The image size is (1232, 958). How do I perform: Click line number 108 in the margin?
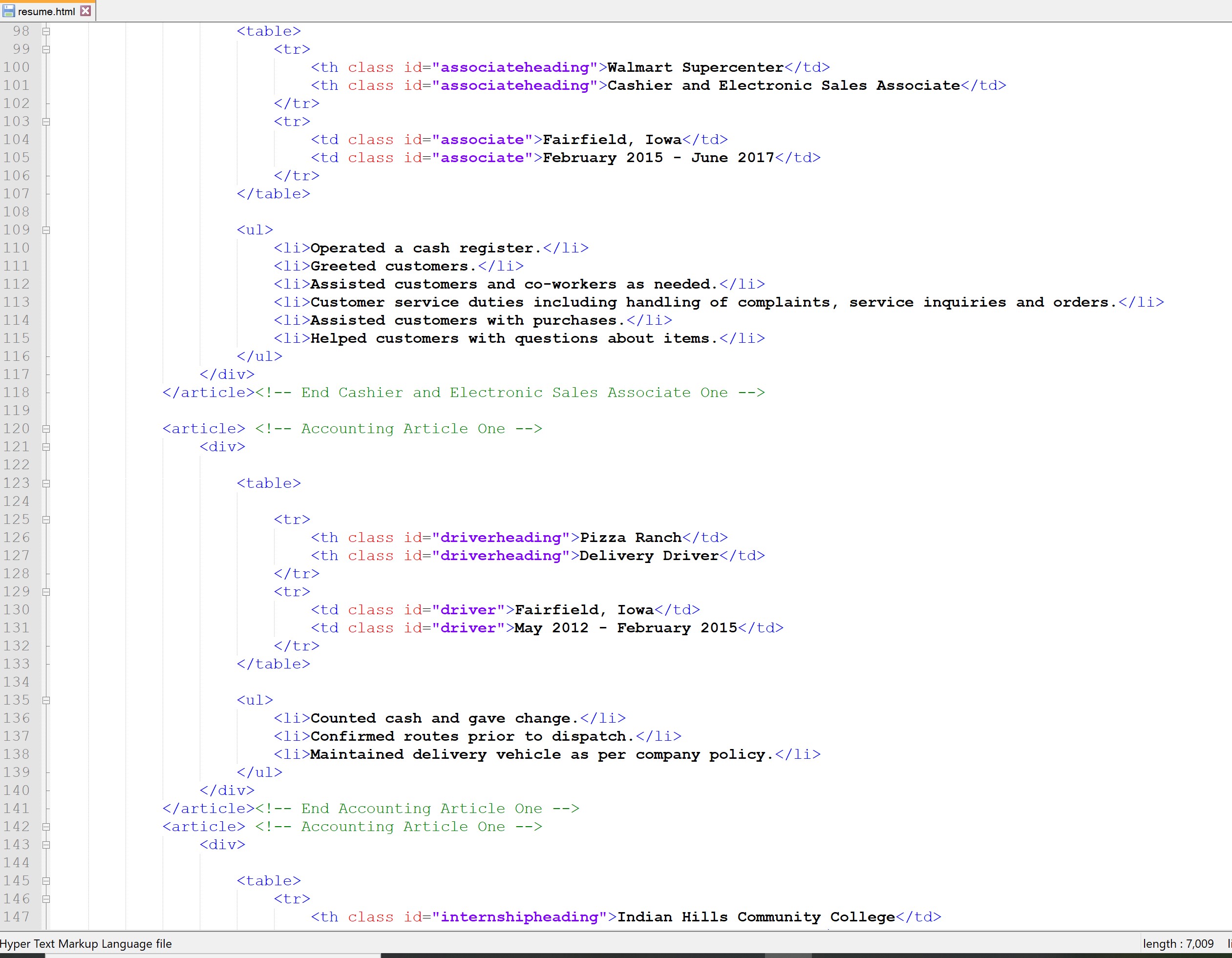(16, 212)
